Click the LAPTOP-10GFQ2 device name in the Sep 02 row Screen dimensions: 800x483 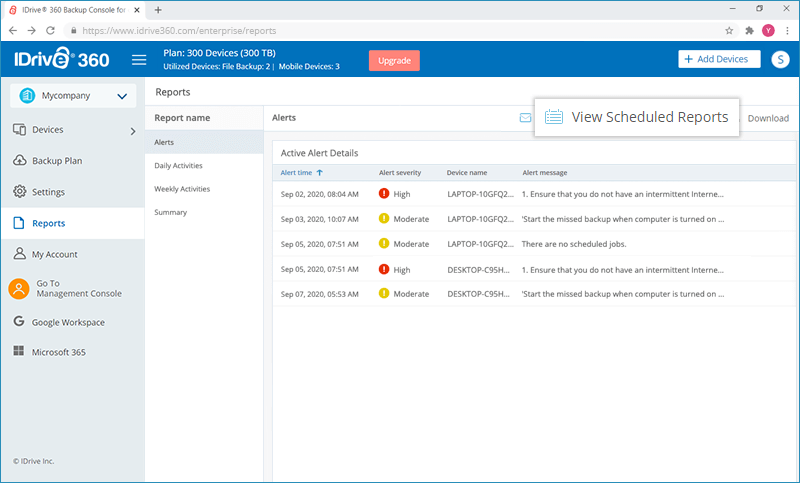click(480, 194)
